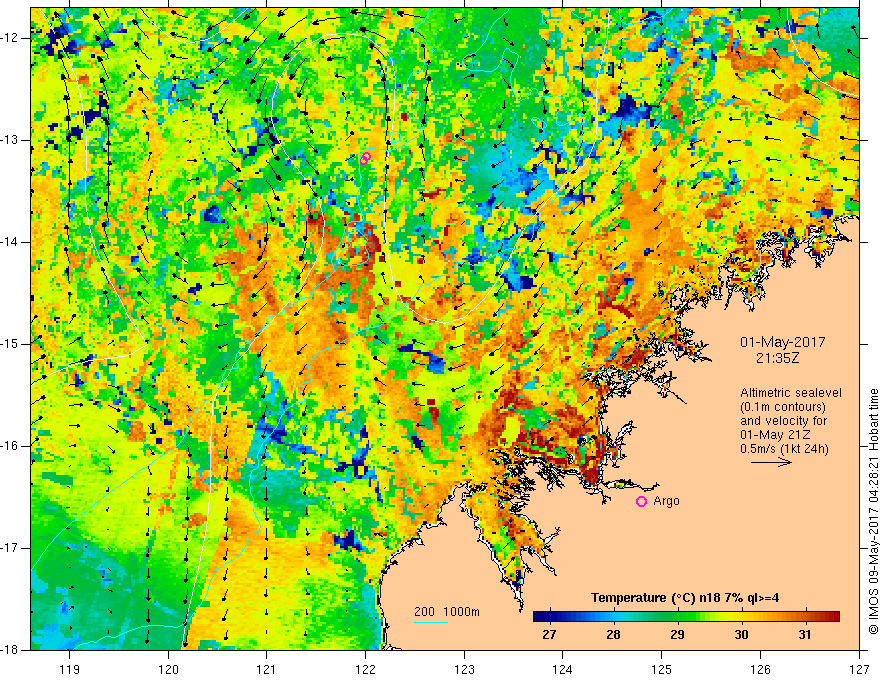Click the color bar label '28'
Viewport: 880px width, 680px height.
coord(613,635)
